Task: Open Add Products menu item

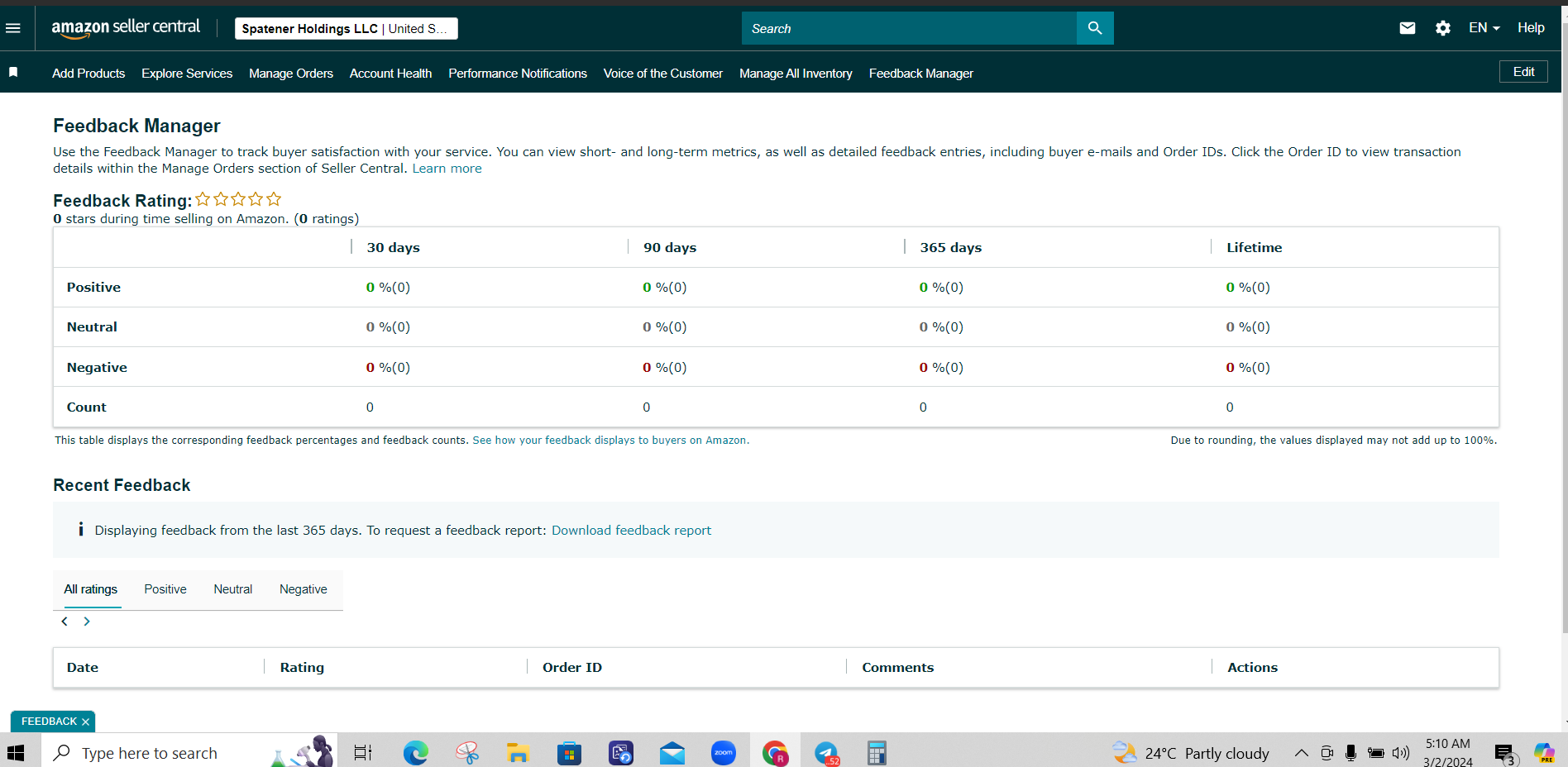Action: click(x=88, y=74)
